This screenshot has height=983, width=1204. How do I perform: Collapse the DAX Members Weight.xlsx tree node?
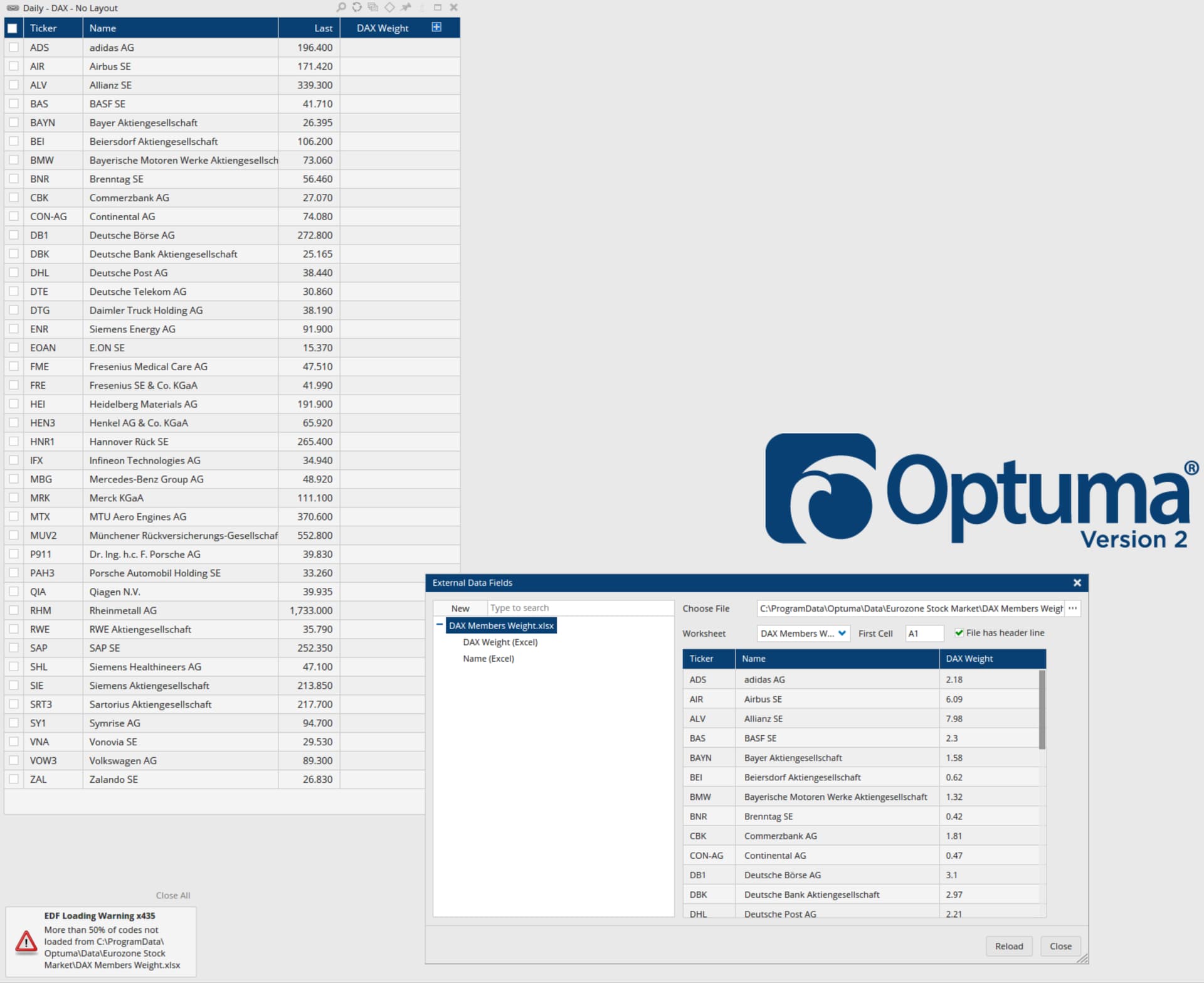point(440,625)
